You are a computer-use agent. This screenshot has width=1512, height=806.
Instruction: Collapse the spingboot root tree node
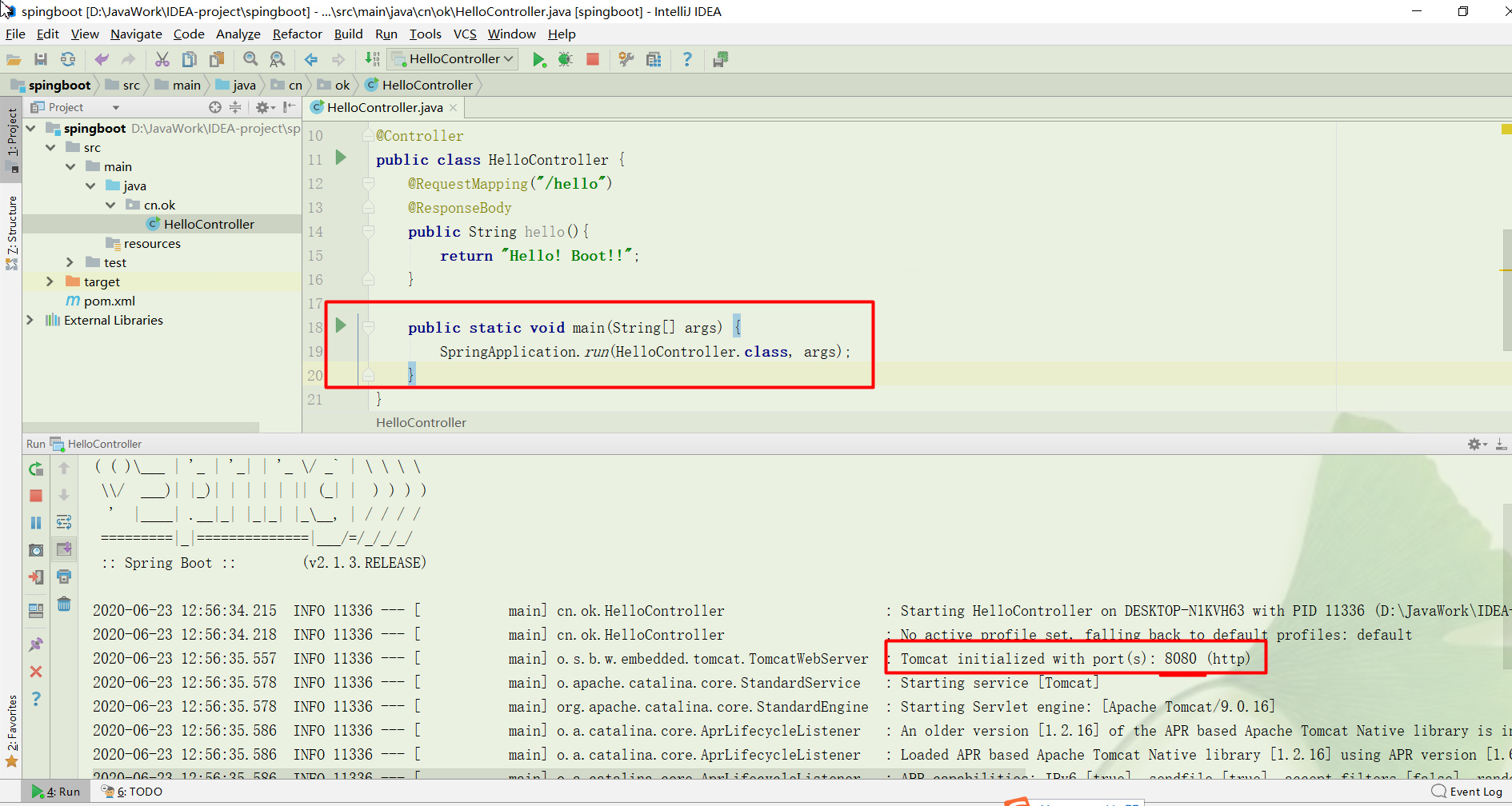click(x=31, y=129)
